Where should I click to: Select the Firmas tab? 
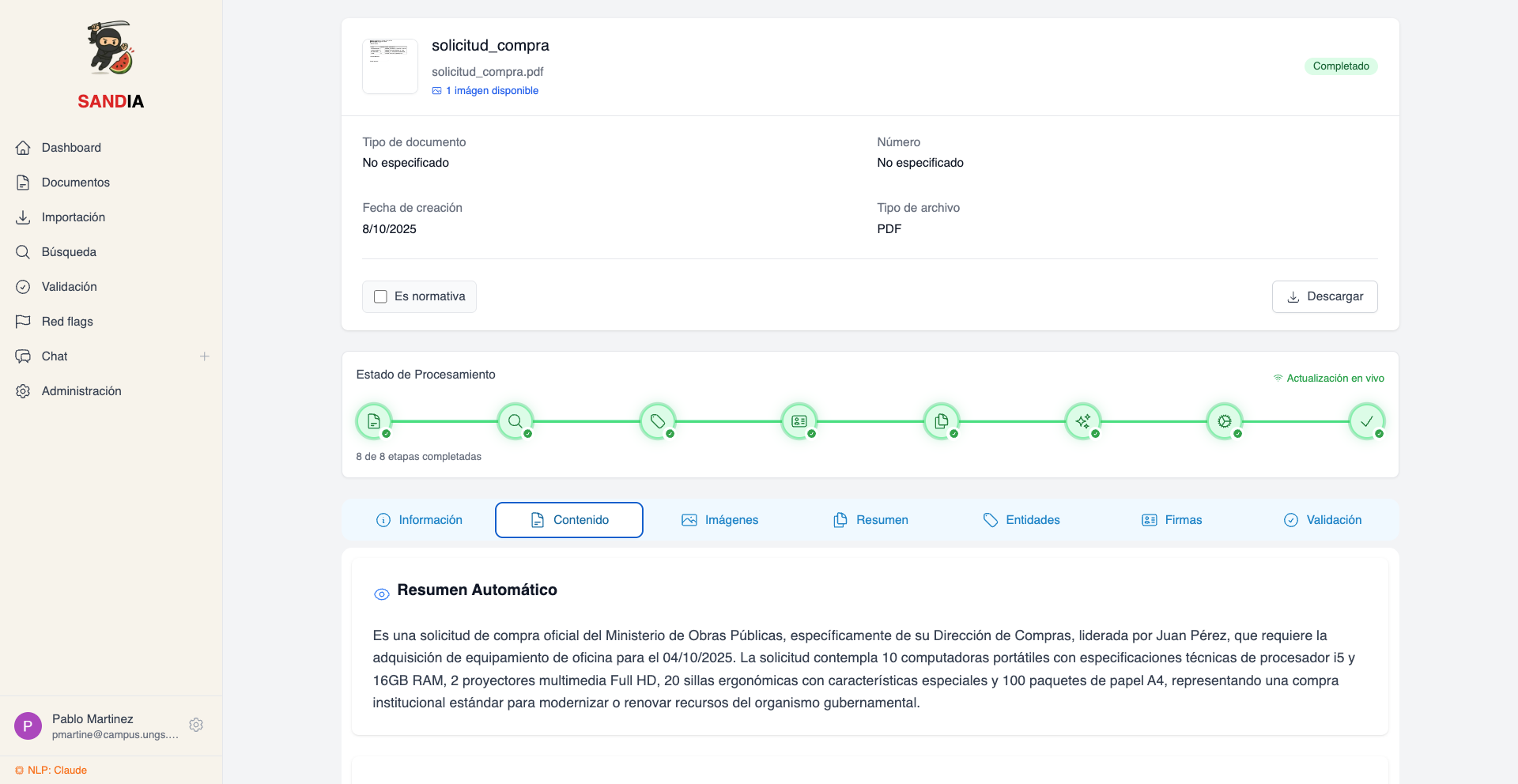tap(1172, 520)
